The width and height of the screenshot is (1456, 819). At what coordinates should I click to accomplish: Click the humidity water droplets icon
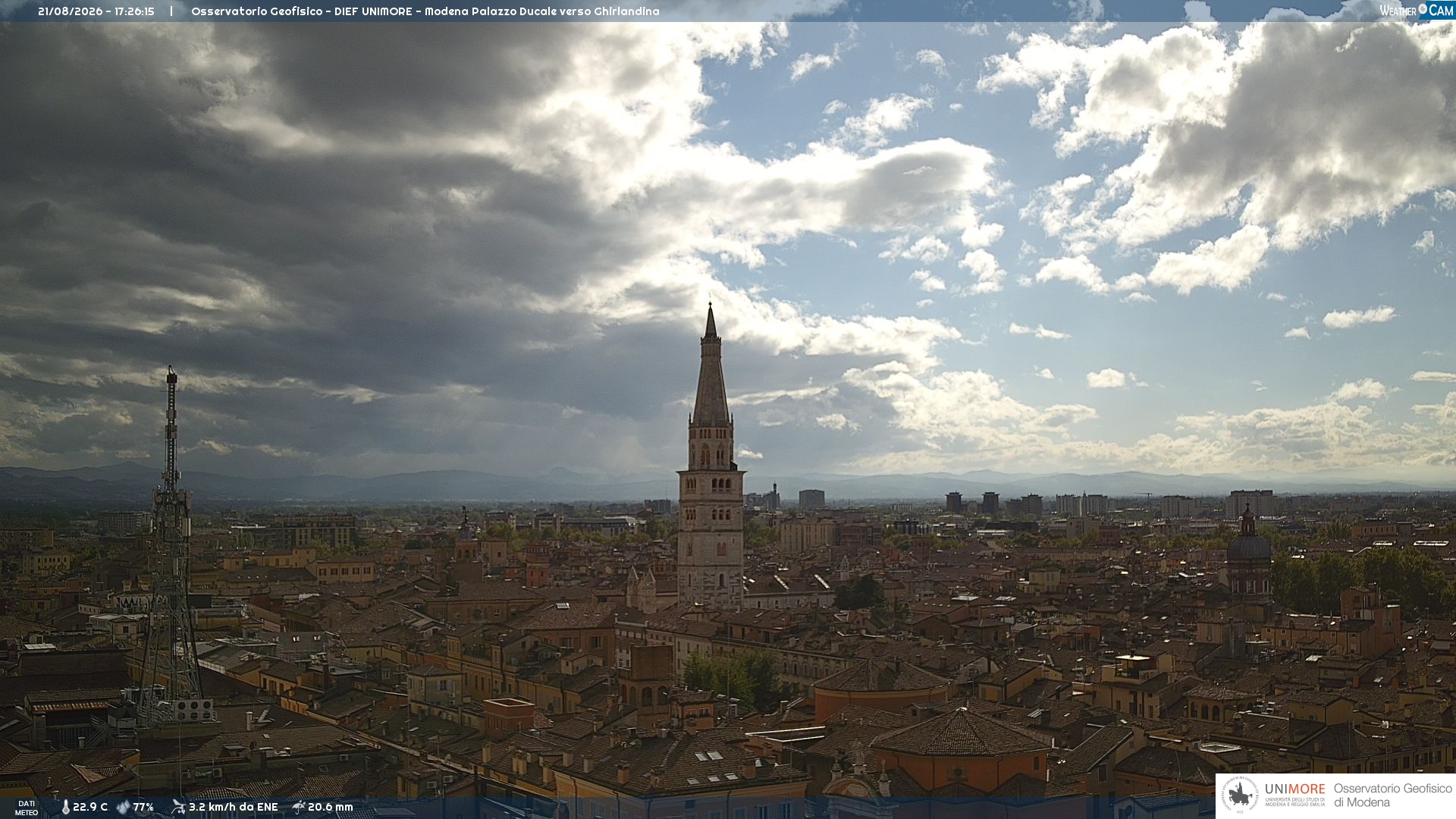click(x=123, y=807)
